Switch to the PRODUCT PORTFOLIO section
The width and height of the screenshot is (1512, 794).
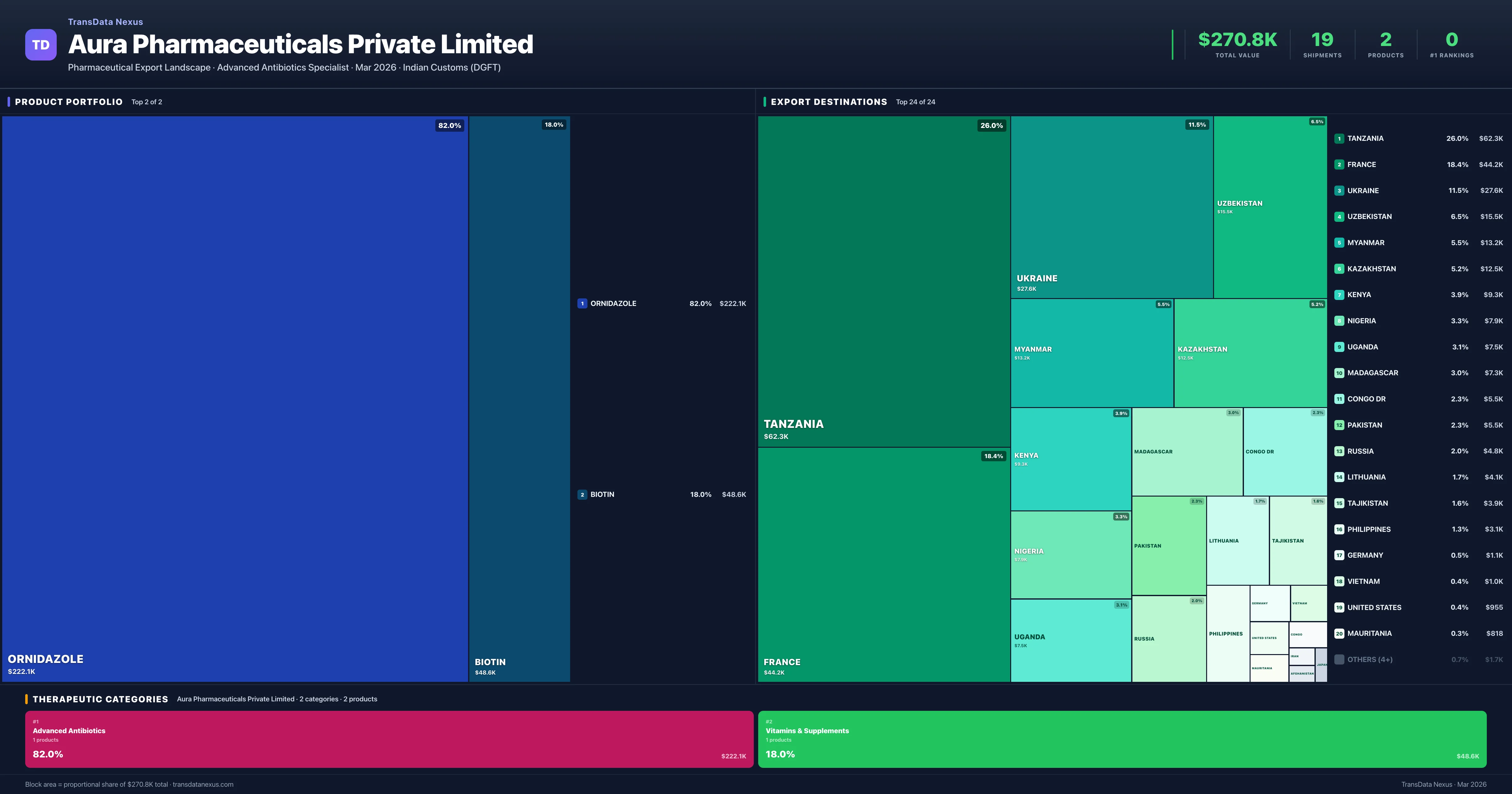point(68,101)
